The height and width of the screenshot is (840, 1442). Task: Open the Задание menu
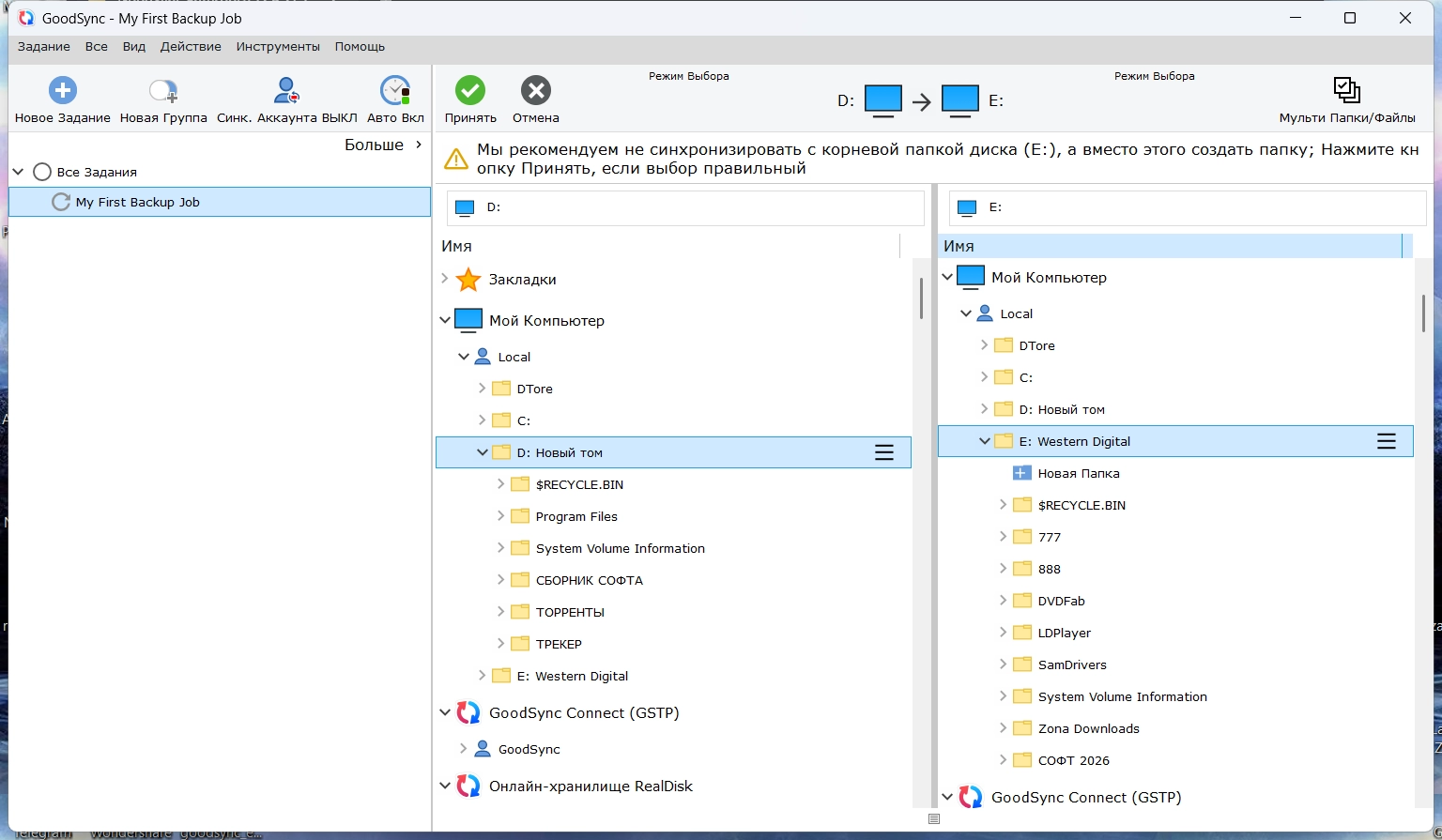pos(44,47)
